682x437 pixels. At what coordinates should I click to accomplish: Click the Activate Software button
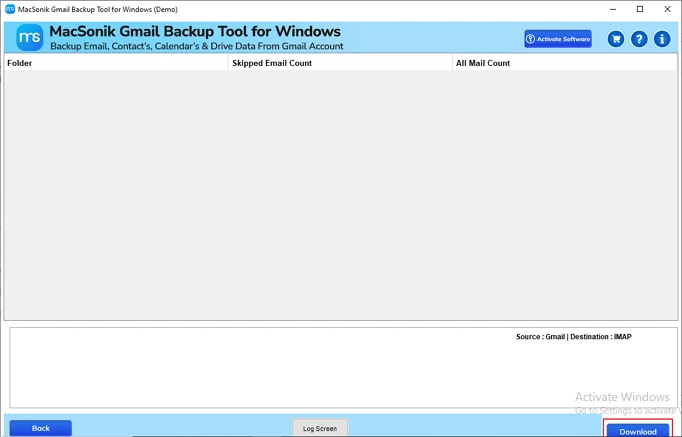click(x=558, y=39)
